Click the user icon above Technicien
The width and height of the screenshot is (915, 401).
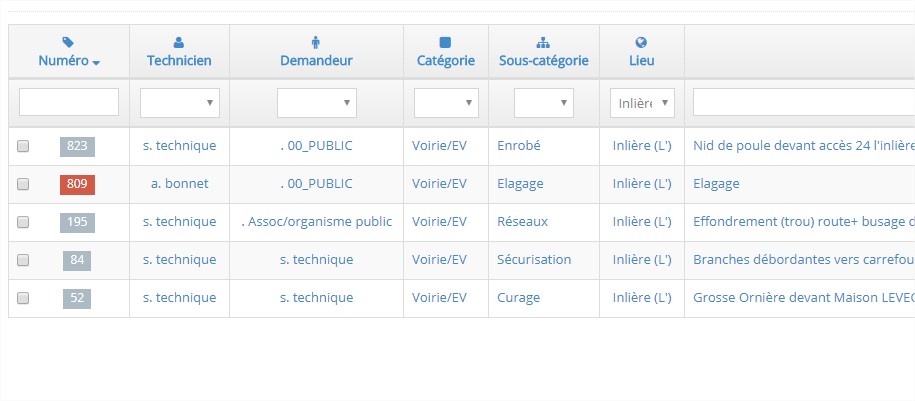point(179,43)
